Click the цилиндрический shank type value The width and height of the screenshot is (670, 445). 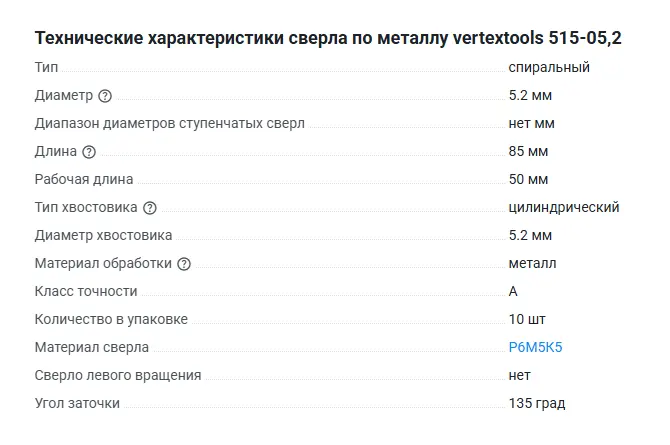[x=564, y=207]
